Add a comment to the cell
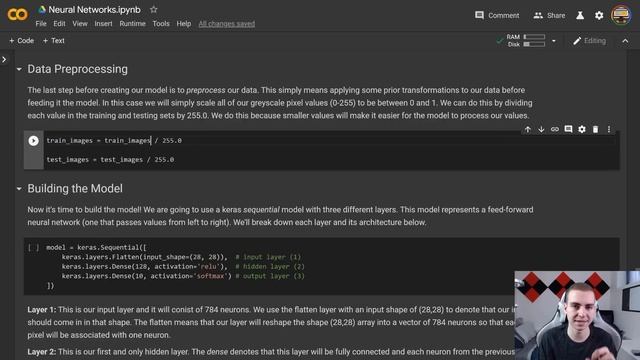640x360 pixels. point(568,129)
